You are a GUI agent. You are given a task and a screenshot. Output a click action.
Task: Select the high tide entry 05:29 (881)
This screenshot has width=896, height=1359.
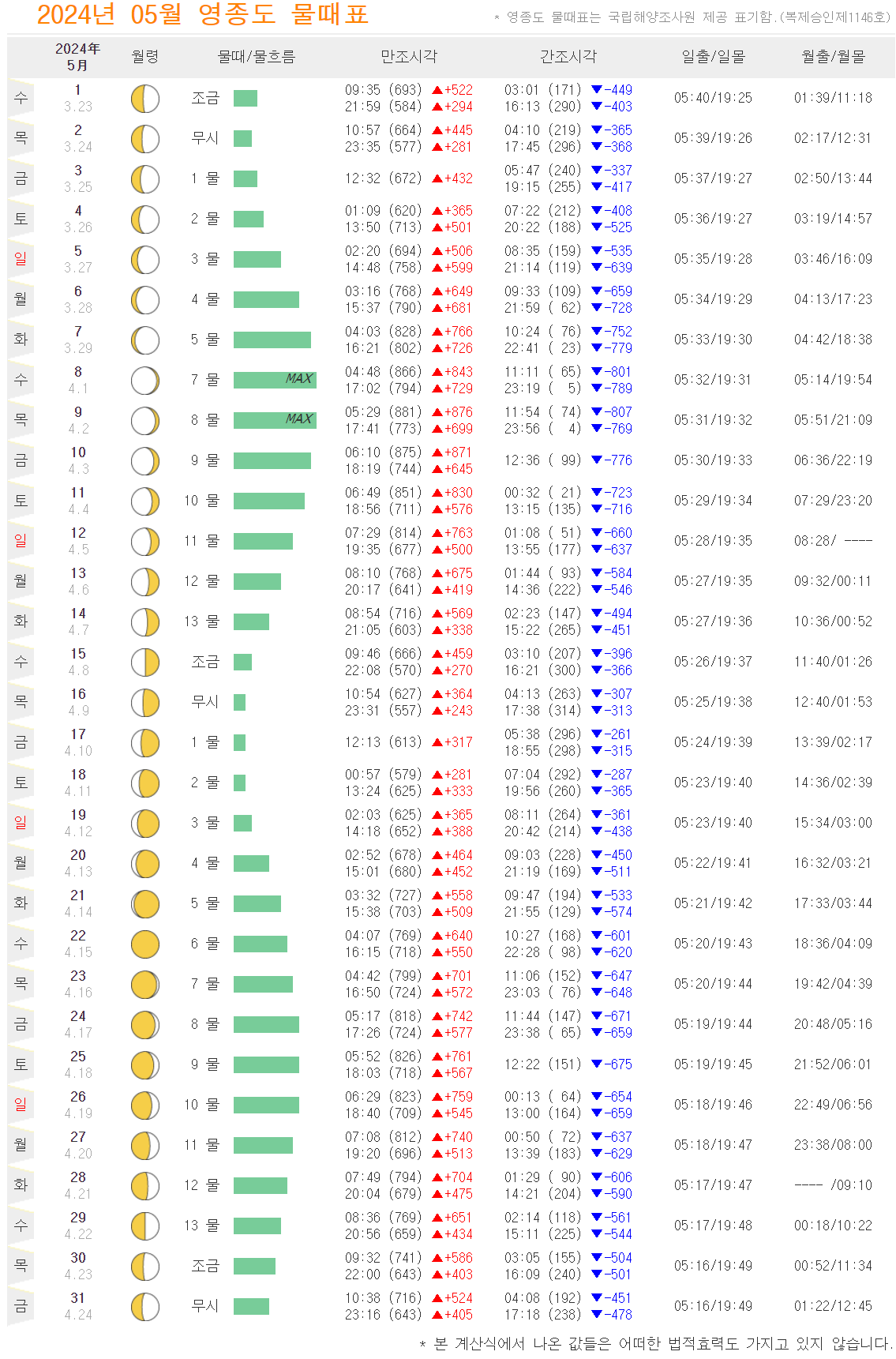tap(383, 412)
